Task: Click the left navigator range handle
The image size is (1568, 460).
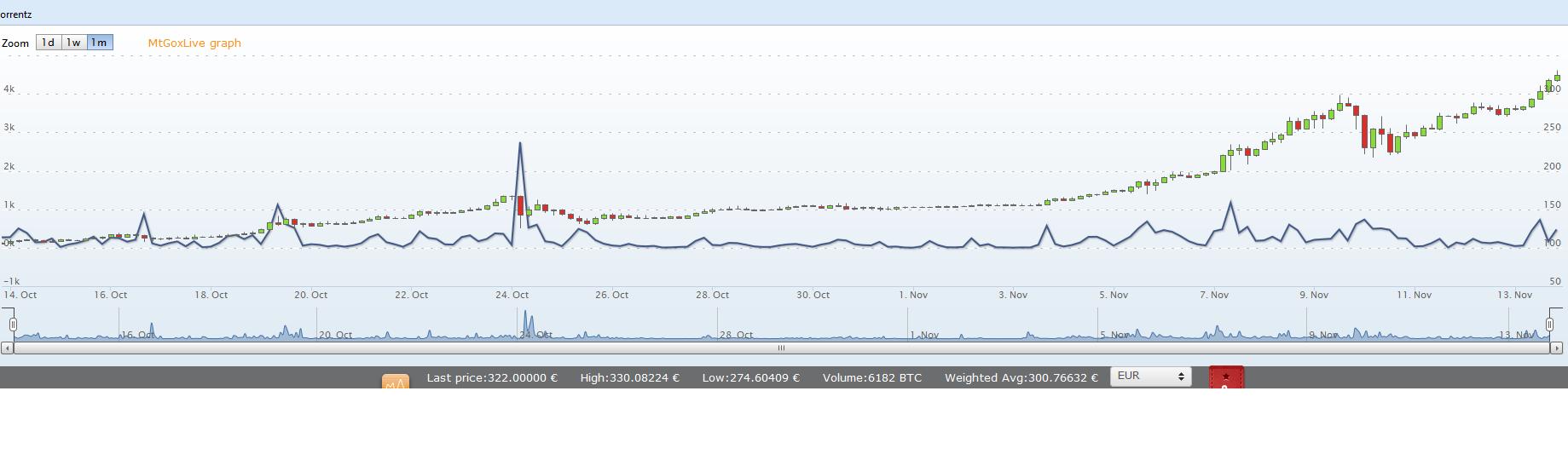Action: point(13,325)
